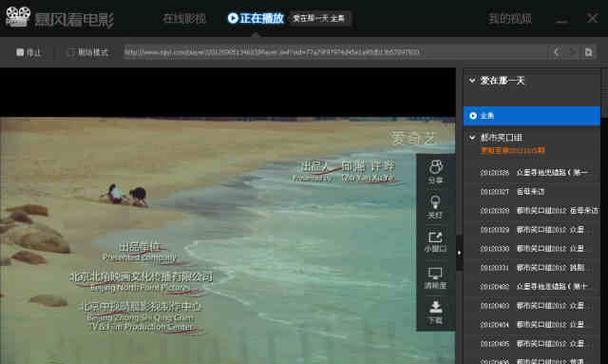Click the play icon in the 全集 row

point(473,116)
